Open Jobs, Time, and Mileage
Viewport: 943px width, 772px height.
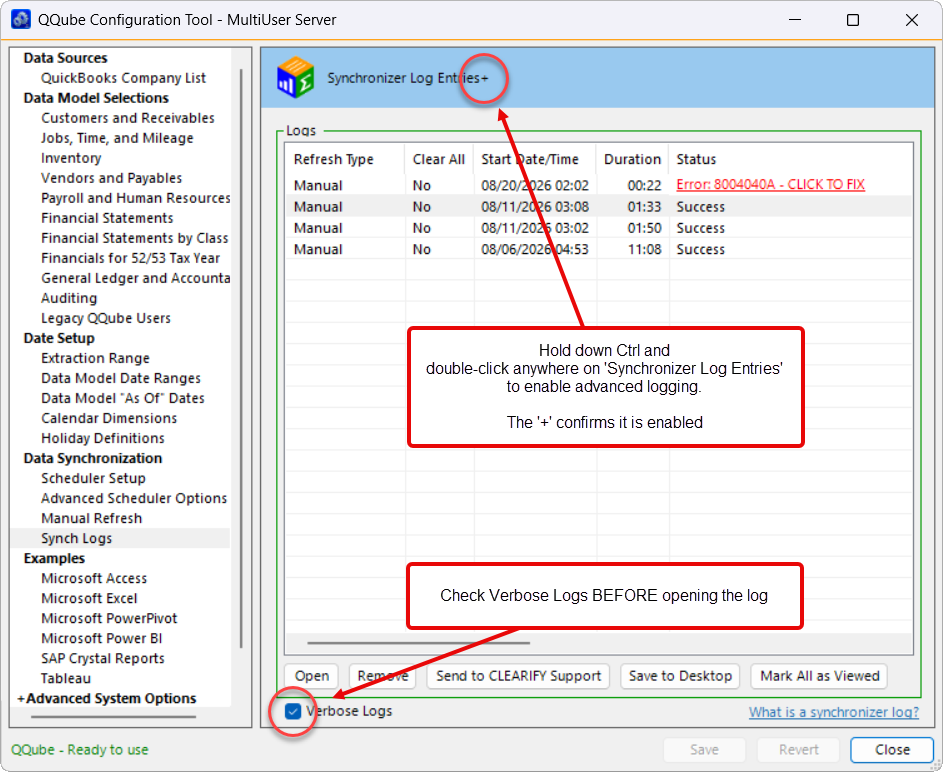point(117,138)
